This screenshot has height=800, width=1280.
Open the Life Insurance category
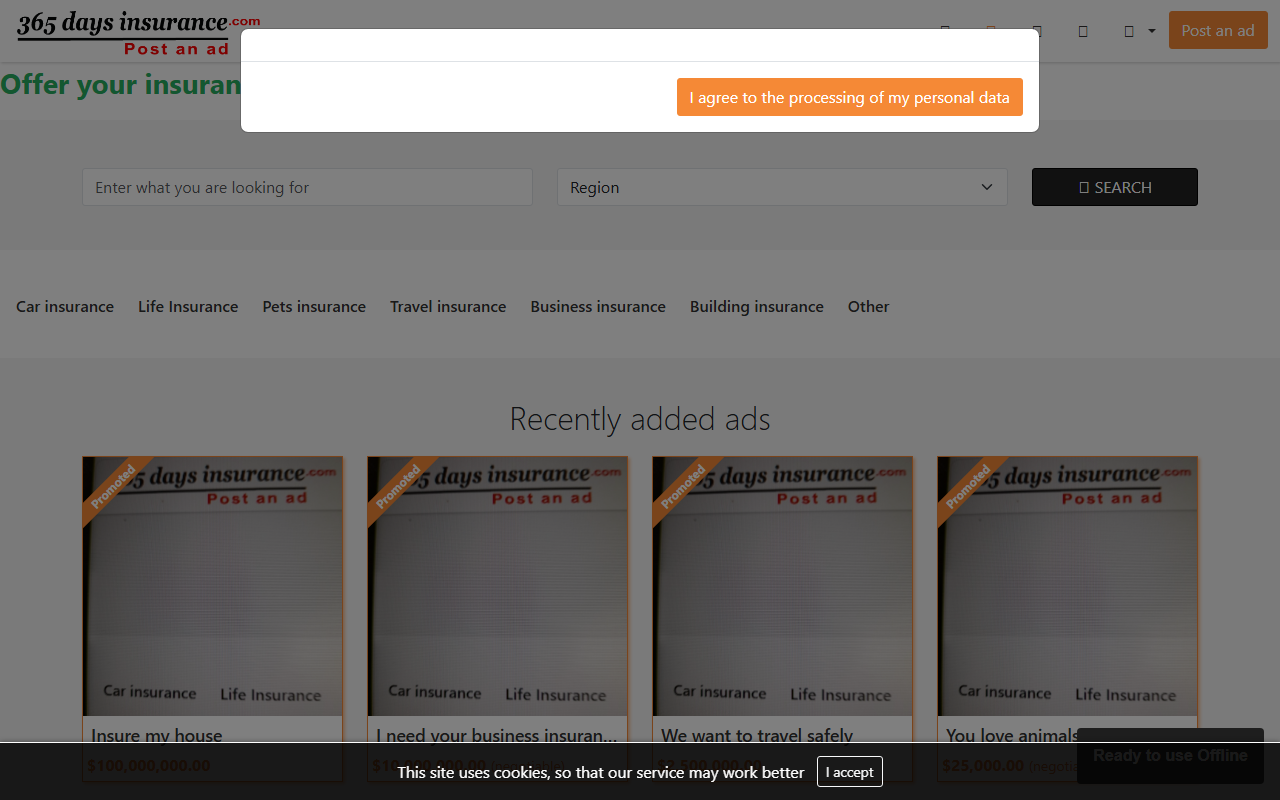188,307
